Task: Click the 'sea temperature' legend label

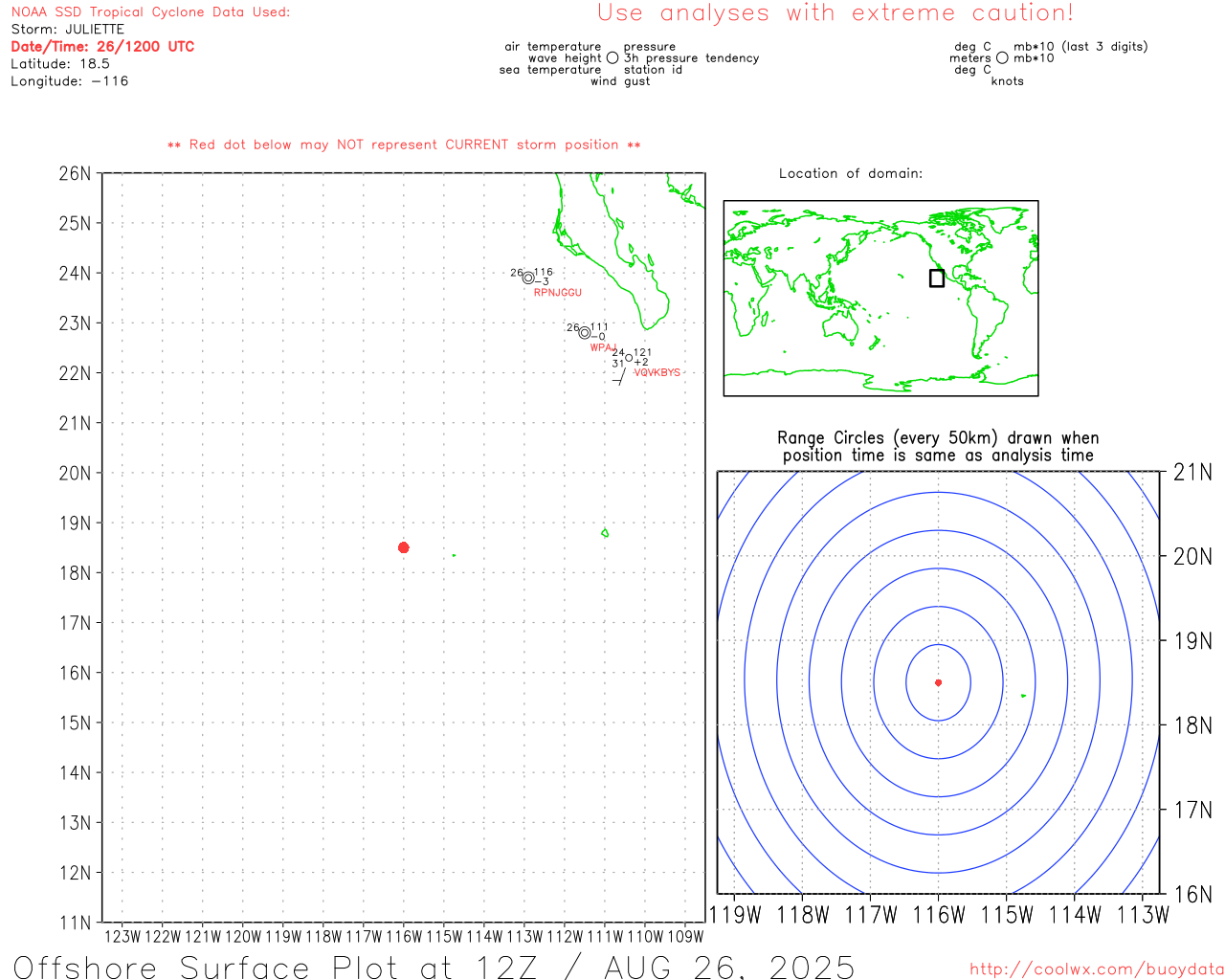Action: pyautogui.click(x=550, y=70)
